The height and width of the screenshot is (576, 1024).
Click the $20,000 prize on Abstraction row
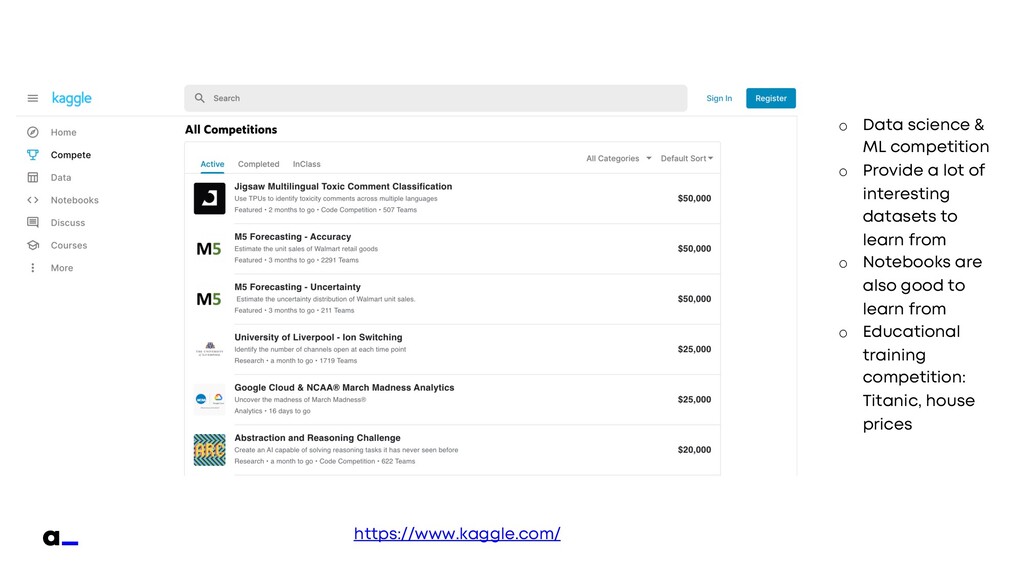(x=694, y=450)
